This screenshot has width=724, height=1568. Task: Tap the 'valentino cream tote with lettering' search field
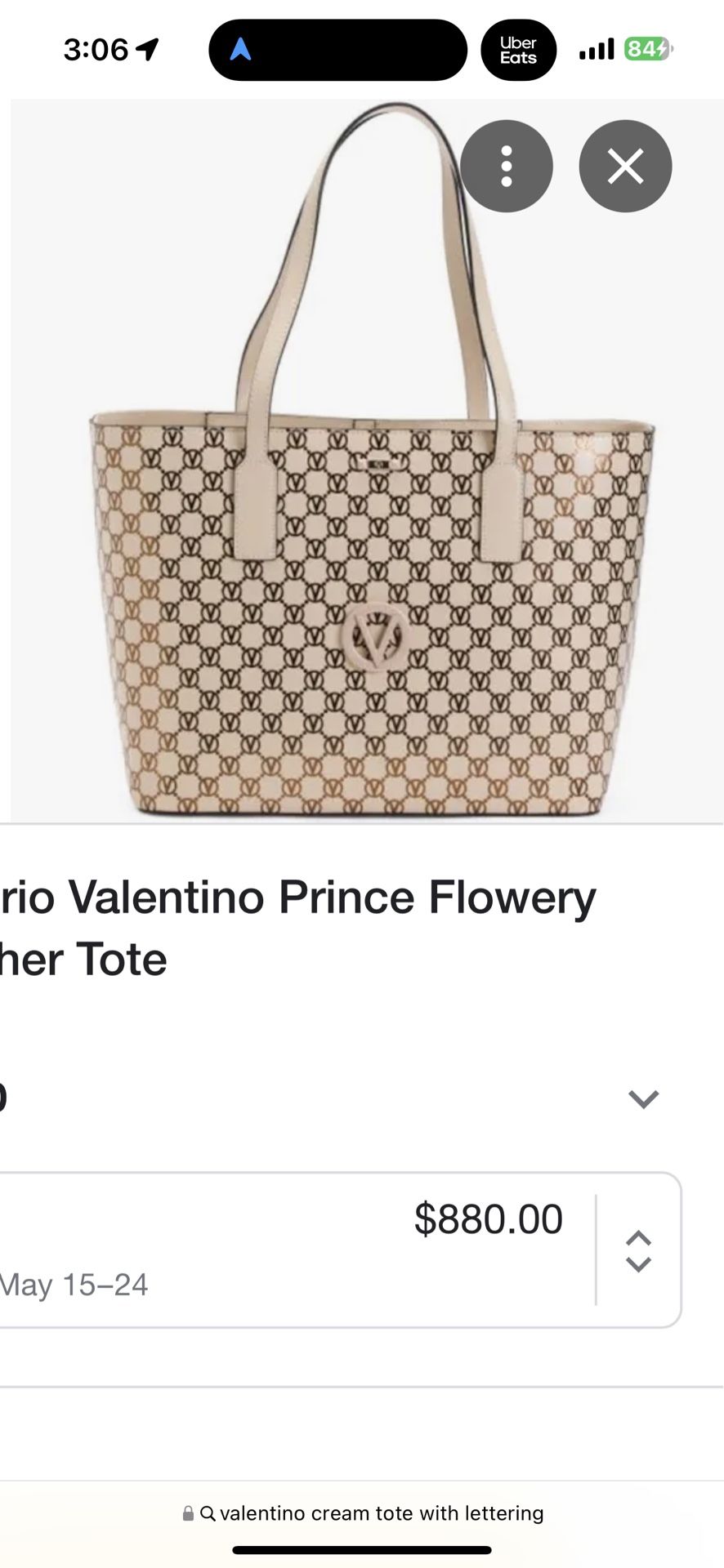(x=381, y=1513)
